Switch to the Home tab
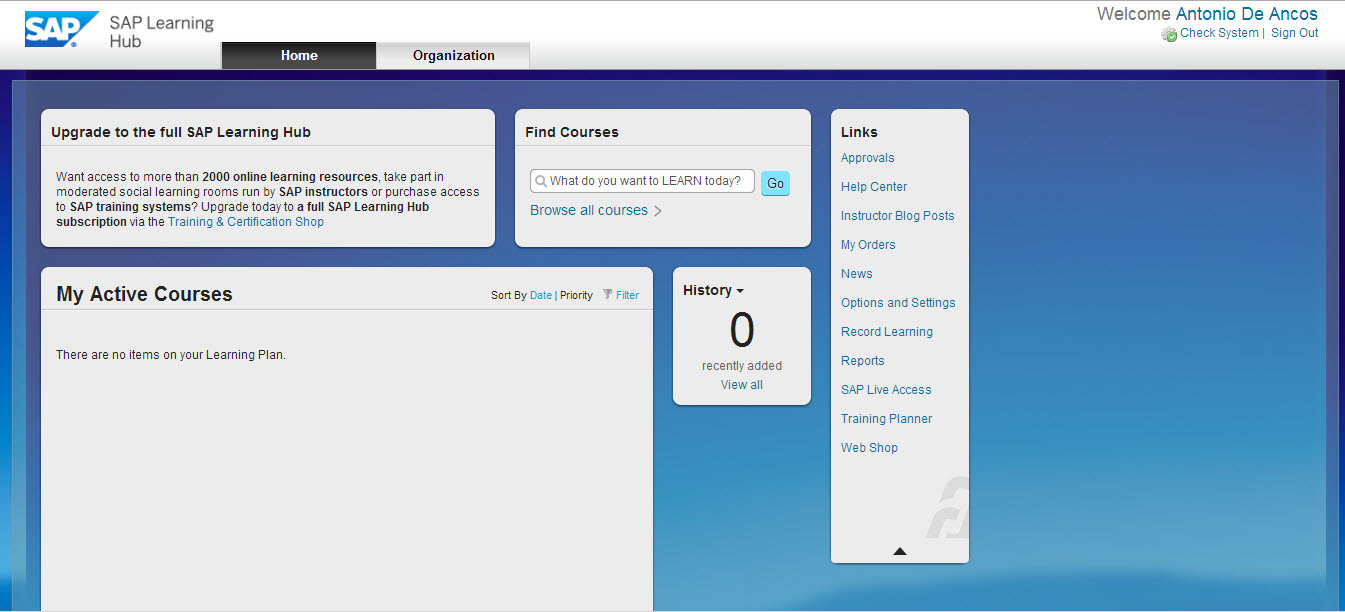The height and width of the screenshot is (612, 1345). pos(299,56)
